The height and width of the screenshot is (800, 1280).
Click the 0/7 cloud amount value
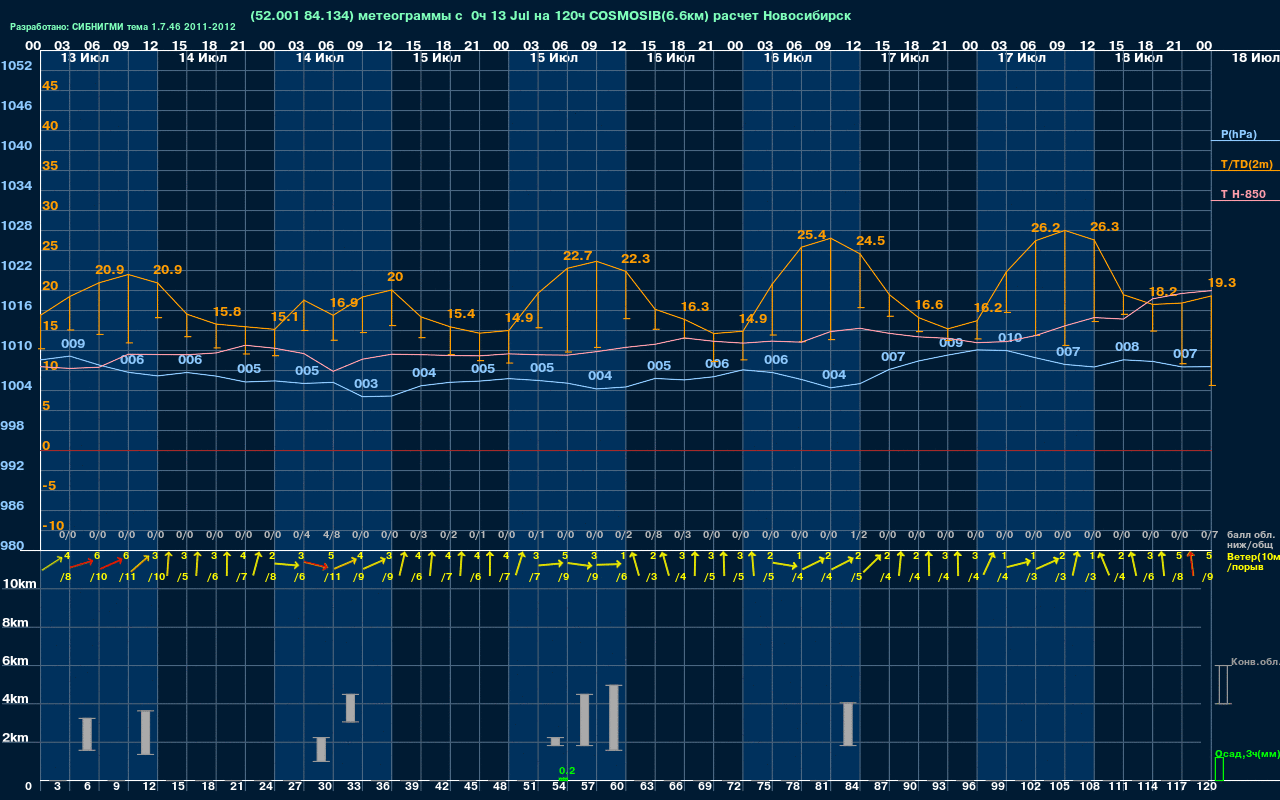point(1209,535)
